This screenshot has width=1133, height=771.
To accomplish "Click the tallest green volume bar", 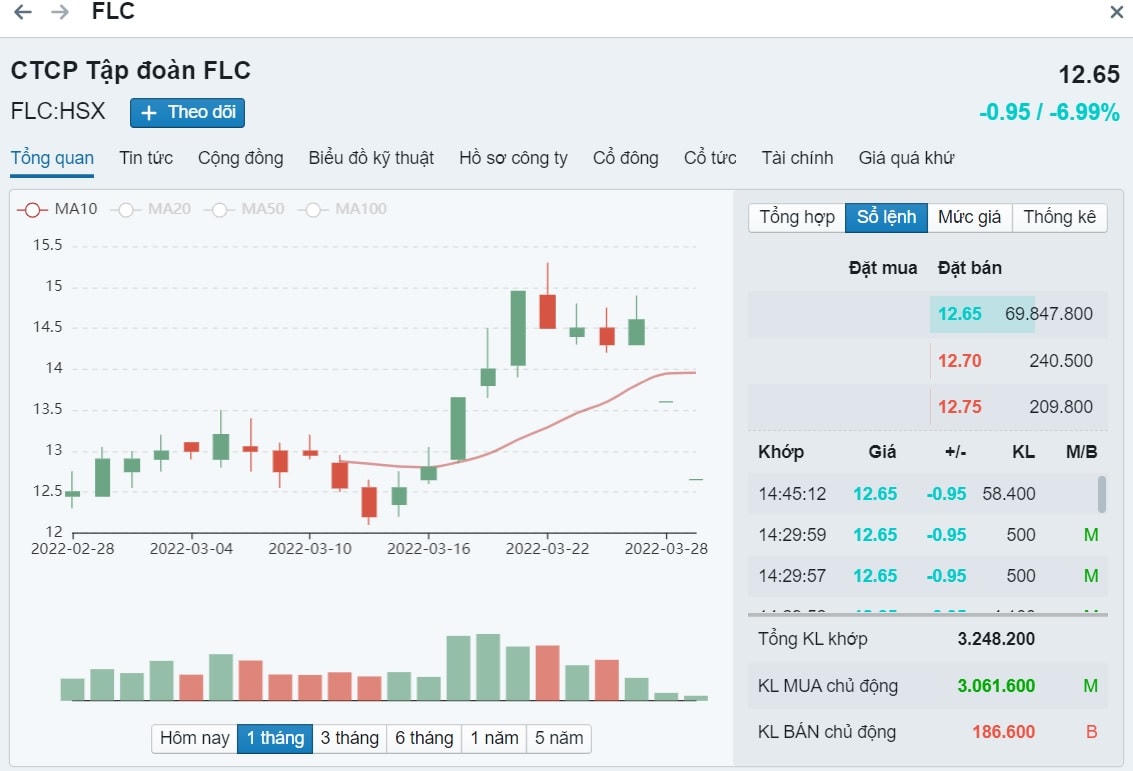I will click(488, 667).
